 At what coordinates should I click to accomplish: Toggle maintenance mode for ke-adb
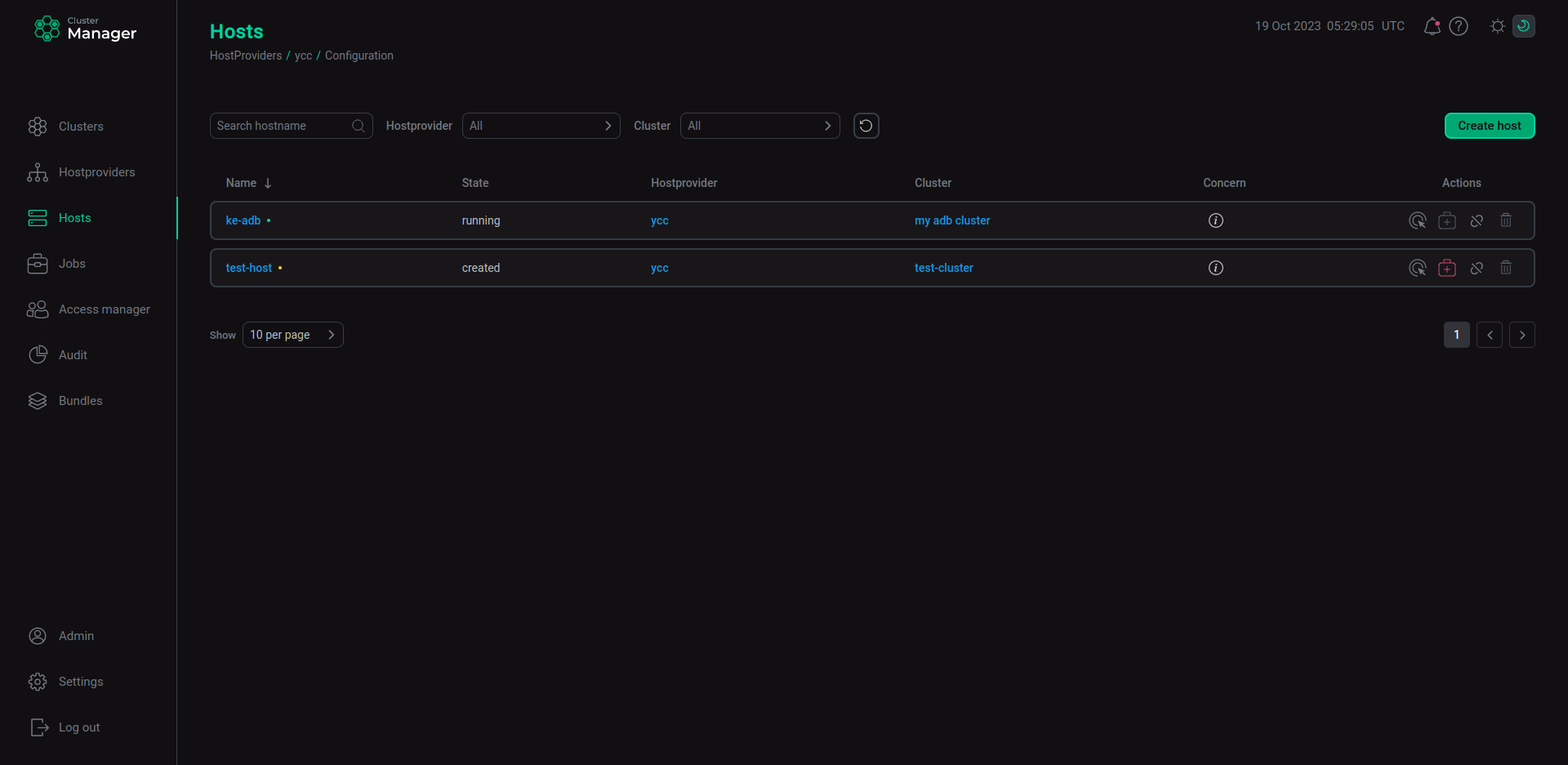coord(1447,220)
